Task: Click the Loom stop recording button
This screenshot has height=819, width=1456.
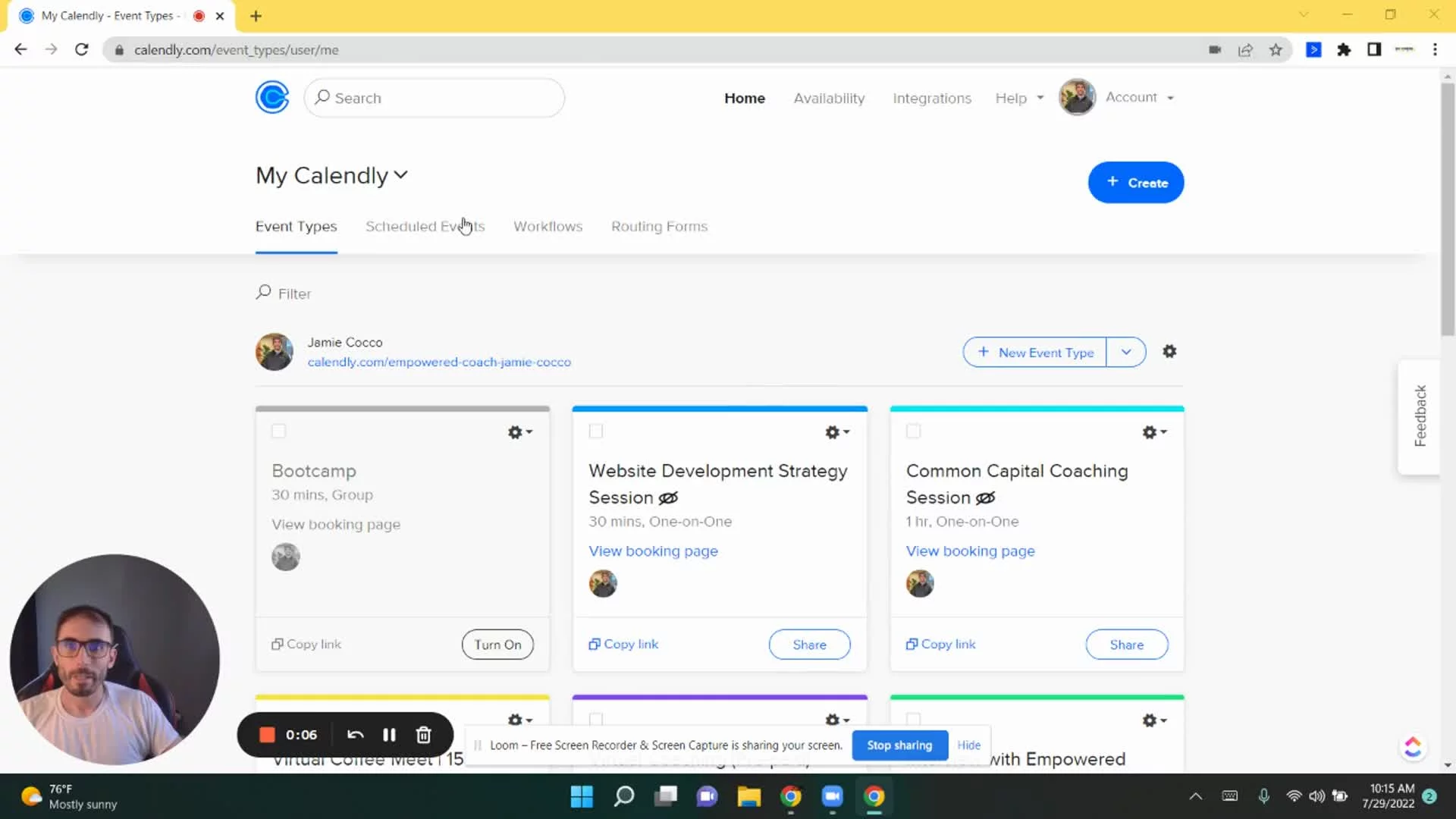Action: [267, 735]
